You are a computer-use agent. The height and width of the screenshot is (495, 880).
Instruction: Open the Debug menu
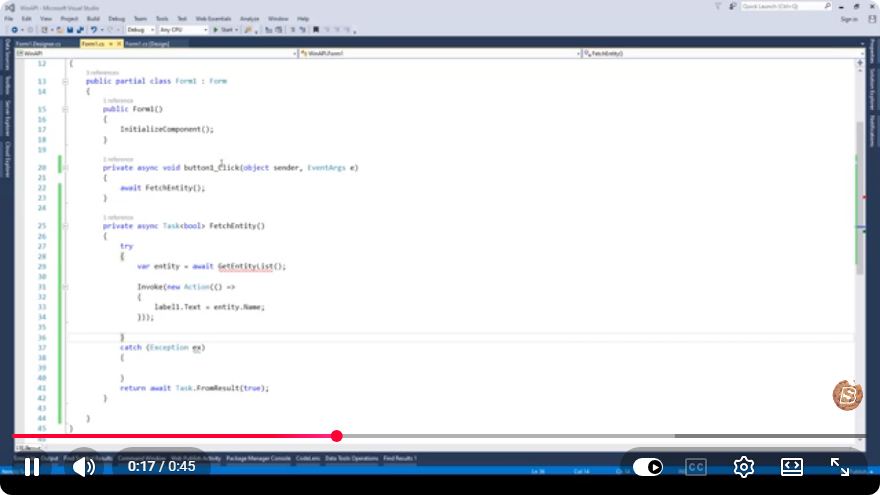click(x=117, y=19)
